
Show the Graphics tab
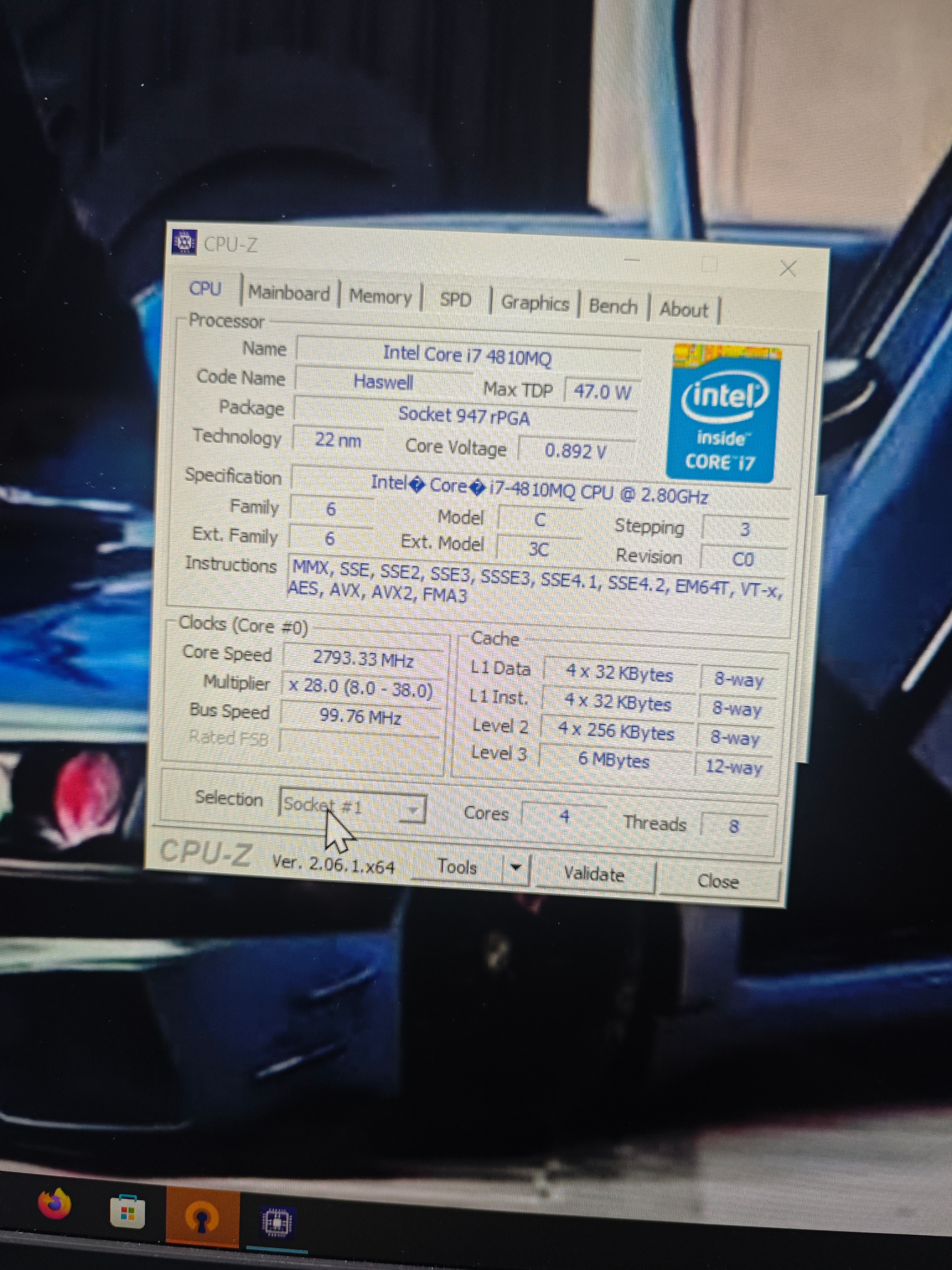pos(535,303)
